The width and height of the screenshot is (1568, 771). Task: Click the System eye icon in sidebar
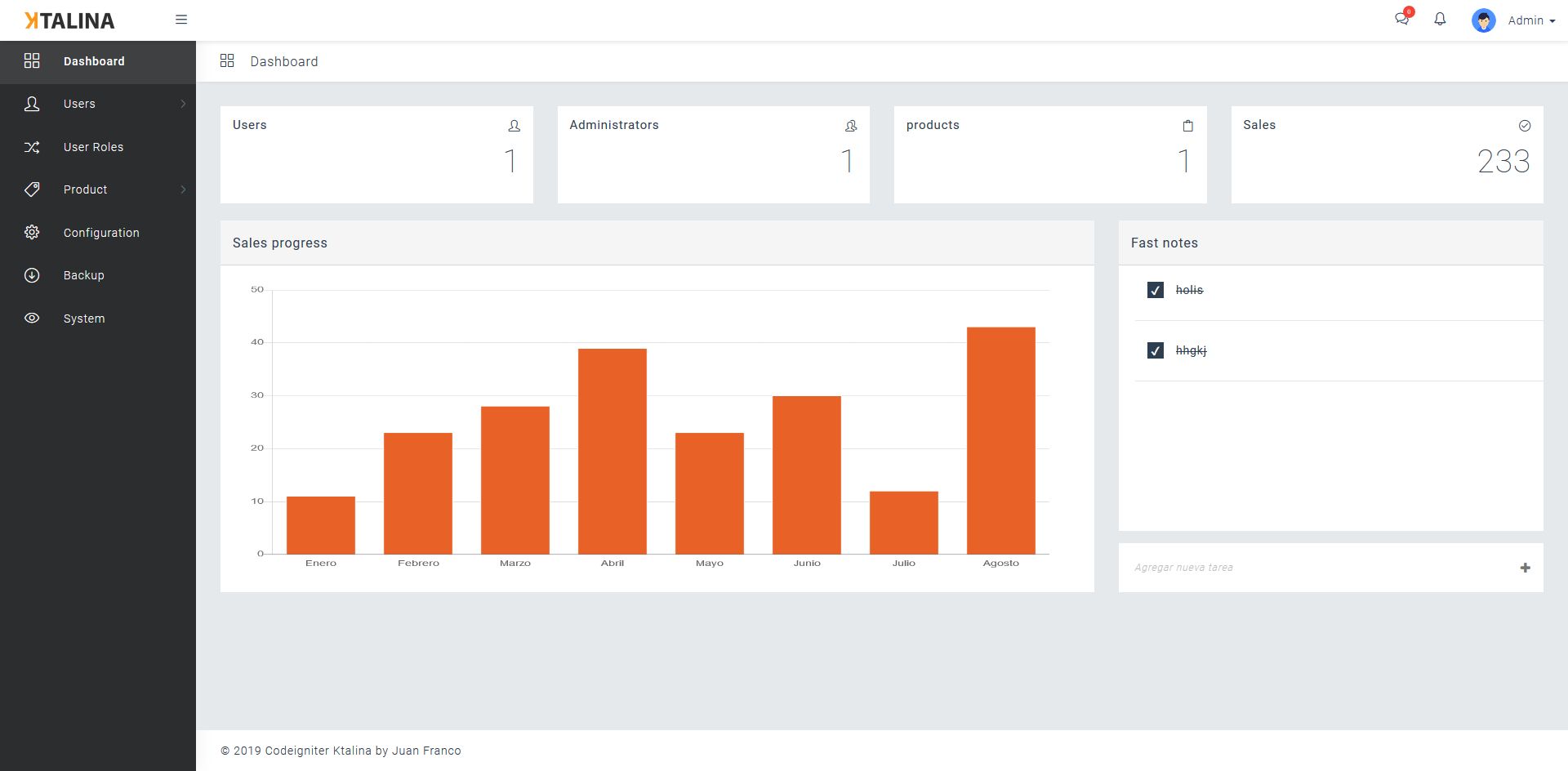32,319
